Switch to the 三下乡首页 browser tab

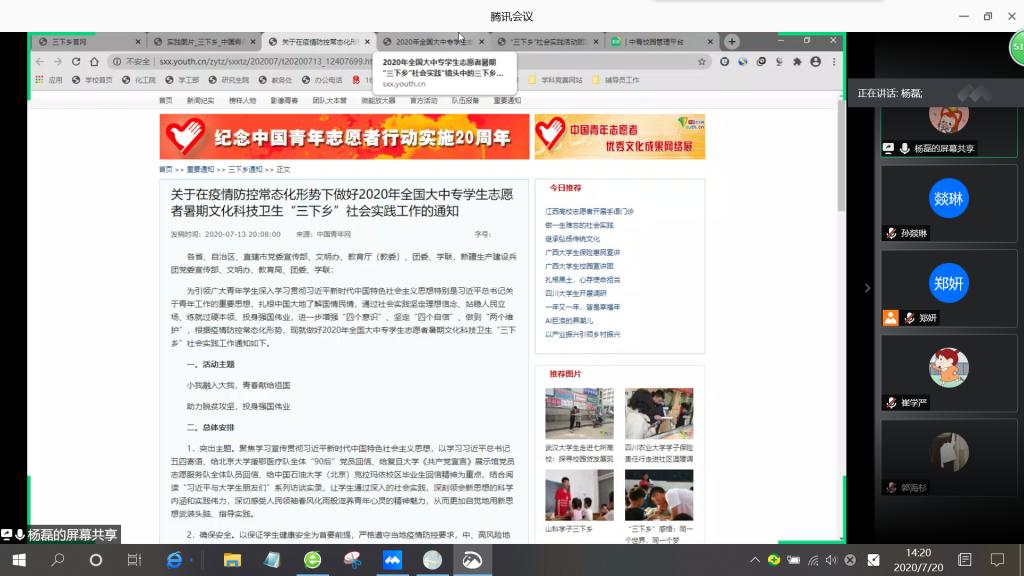(88, 42)
